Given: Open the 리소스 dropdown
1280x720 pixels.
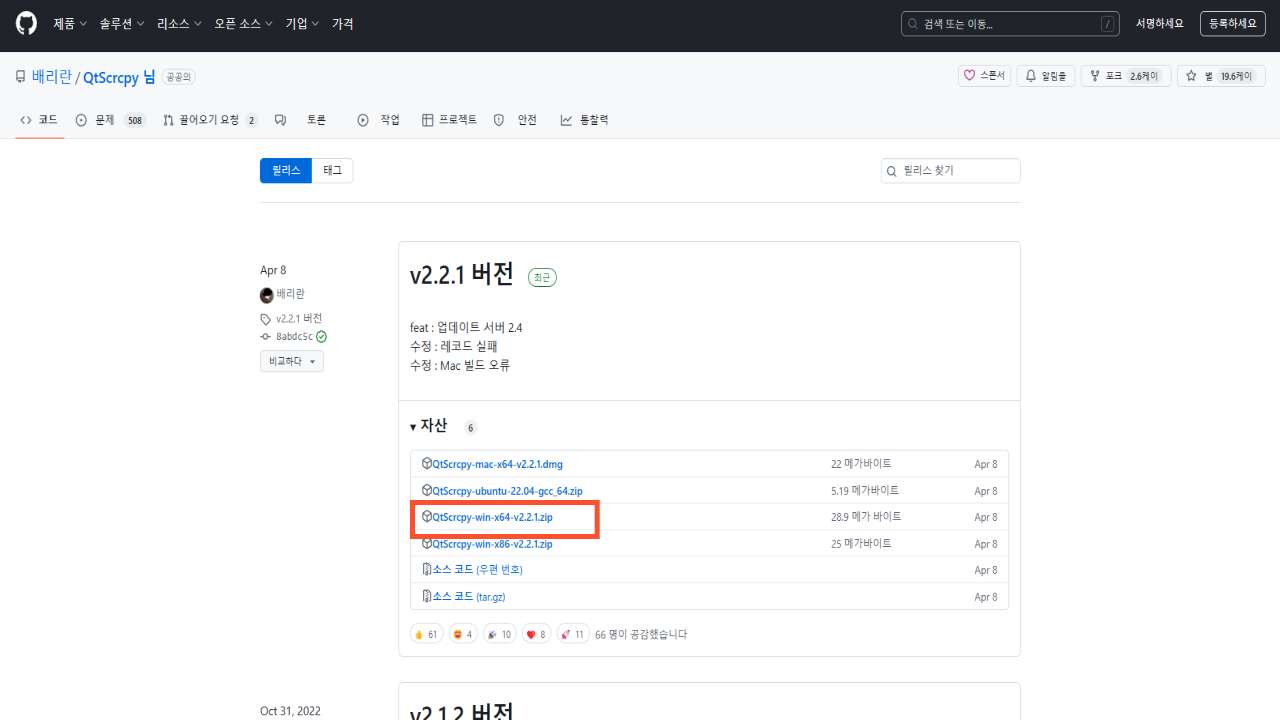Looking at the screenshot, I should (179, 24).
